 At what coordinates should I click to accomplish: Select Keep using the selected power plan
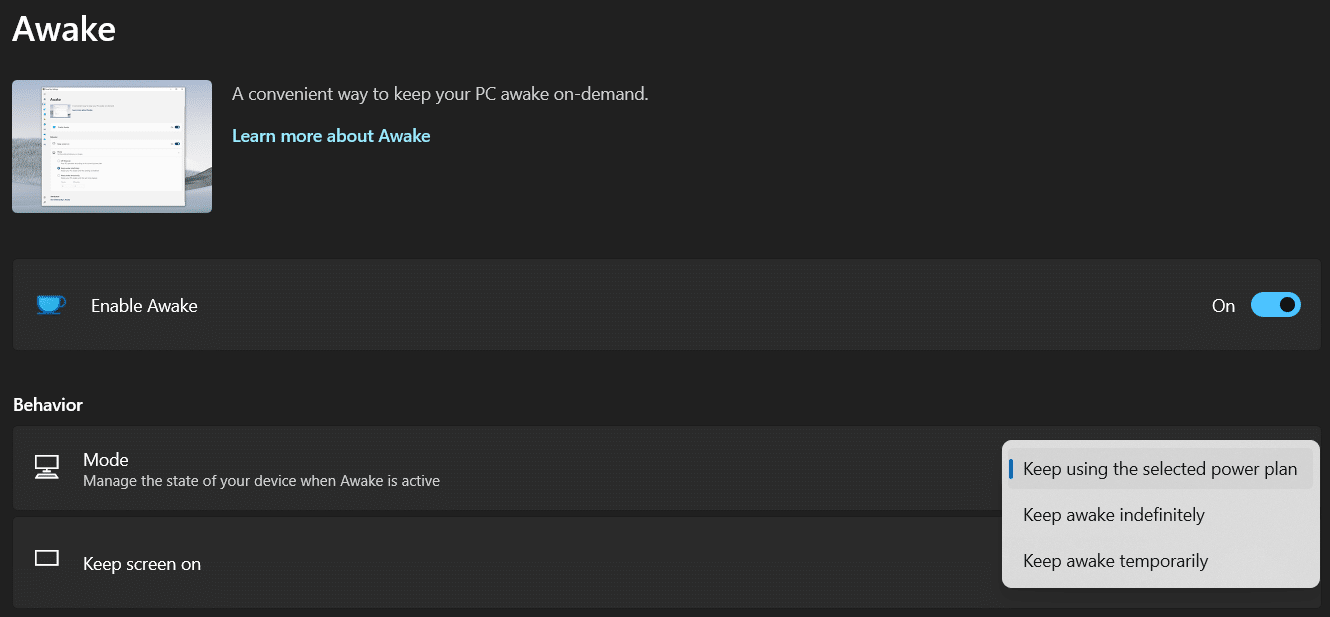point(1159,469)
